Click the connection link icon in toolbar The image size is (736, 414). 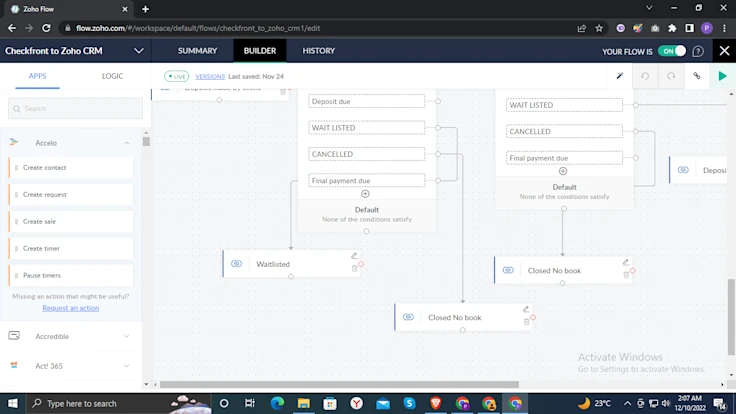(x=697, y=76)
